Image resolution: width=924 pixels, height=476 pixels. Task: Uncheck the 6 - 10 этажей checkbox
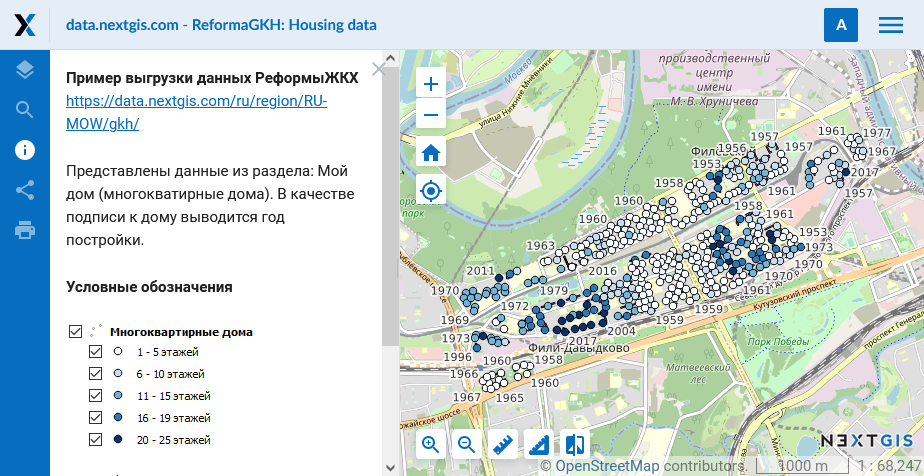(95, 374)
